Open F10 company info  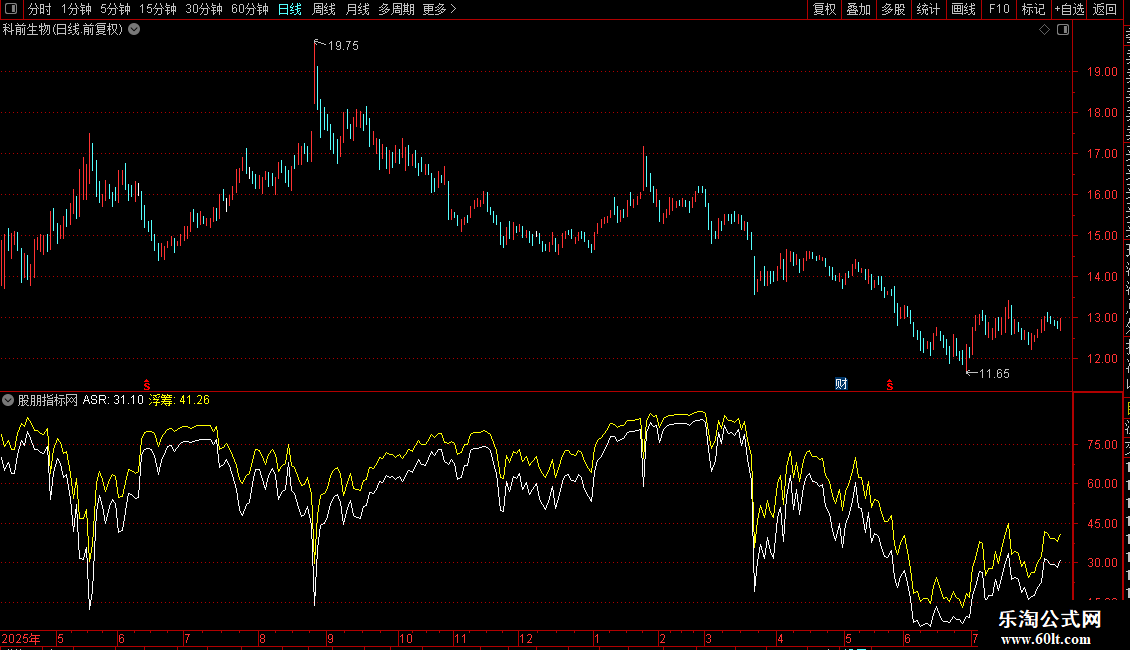pyautogui.click(x=999, y=9)
